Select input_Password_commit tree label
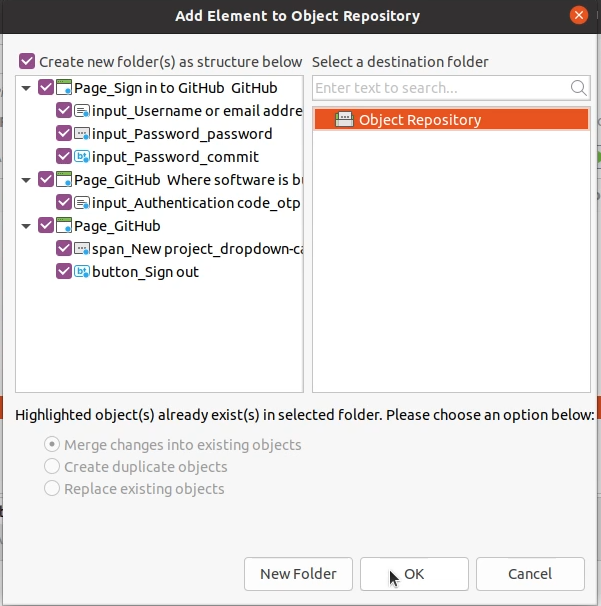Screen dimensions: 601x606 175,157
